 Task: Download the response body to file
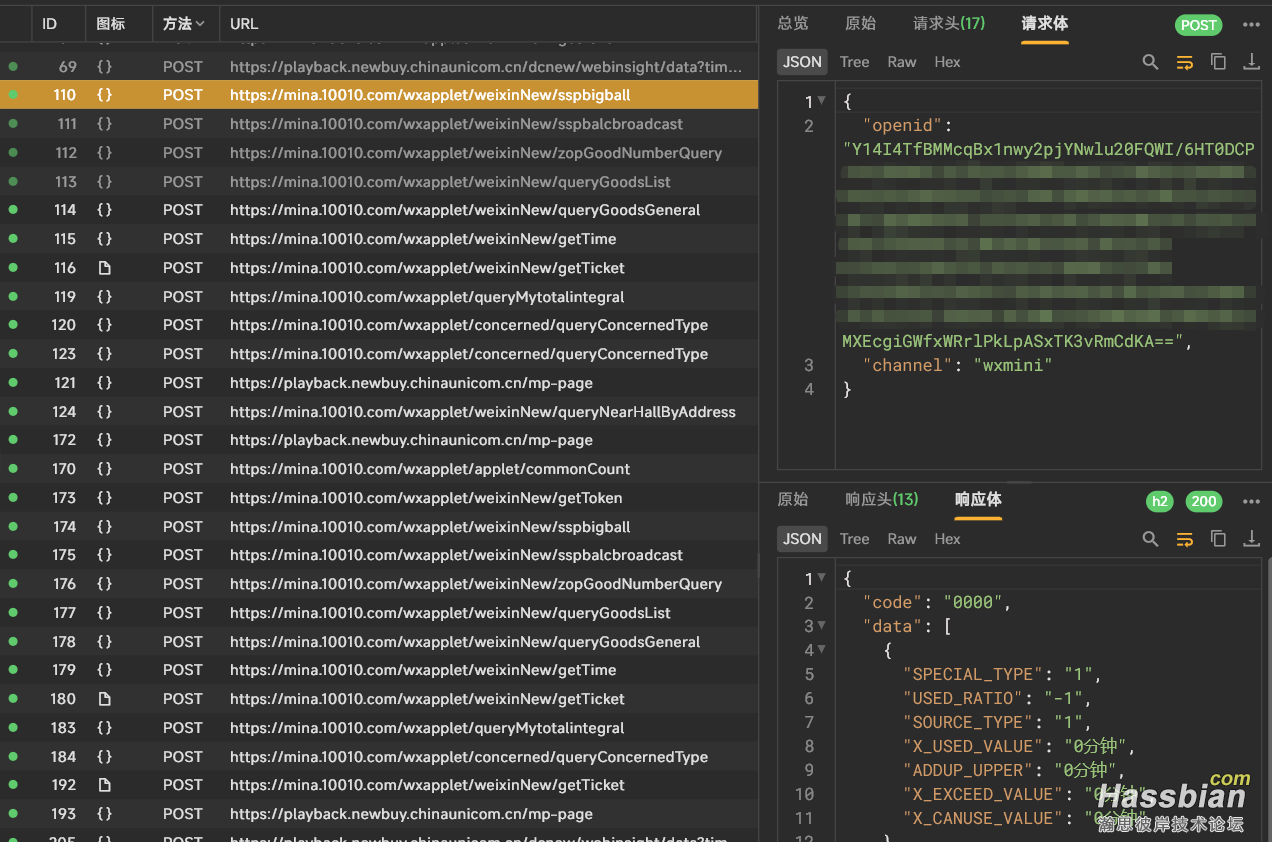pos(1251,539)
